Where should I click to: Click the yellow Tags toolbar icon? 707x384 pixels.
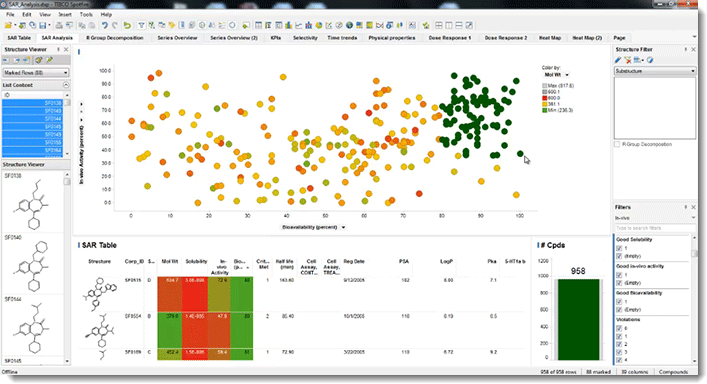coord(172,25)
